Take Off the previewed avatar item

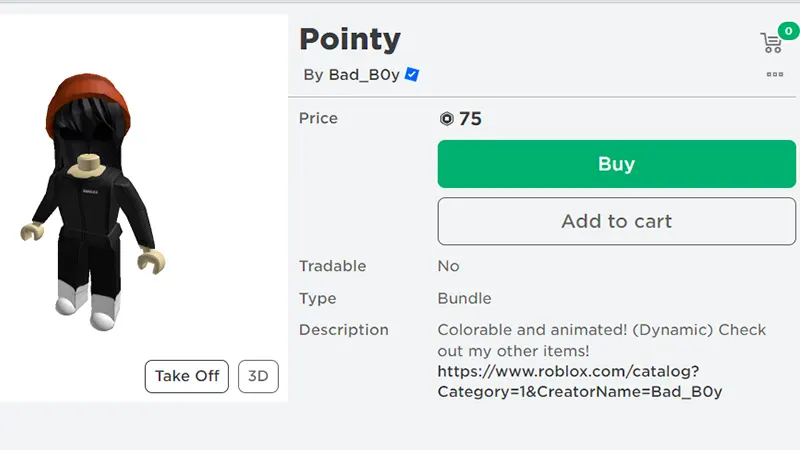(187, 377)
